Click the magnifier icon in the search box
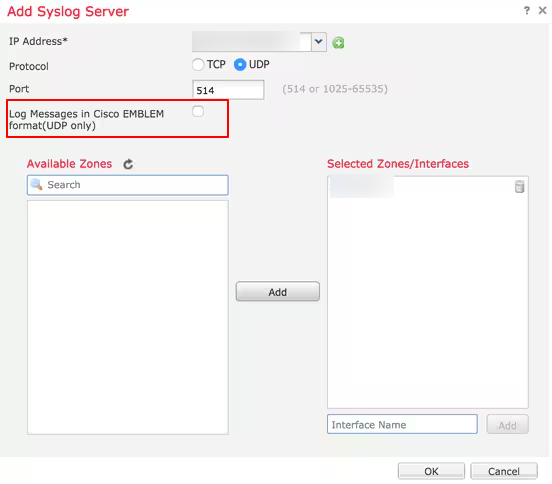 (37, 184)
